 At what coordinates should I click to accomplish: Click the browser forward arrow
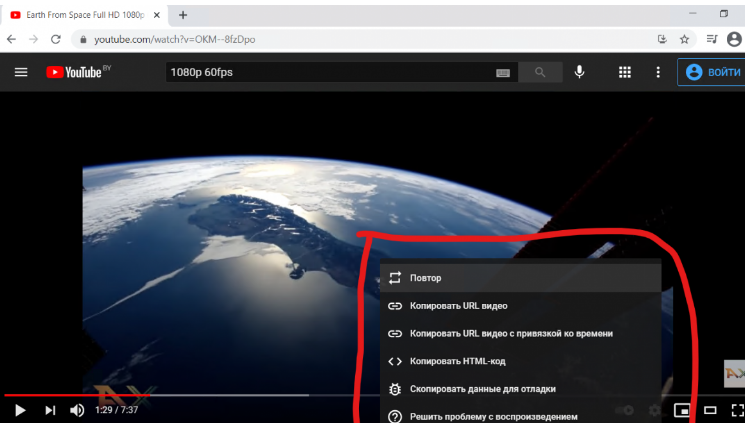point(33,39)
